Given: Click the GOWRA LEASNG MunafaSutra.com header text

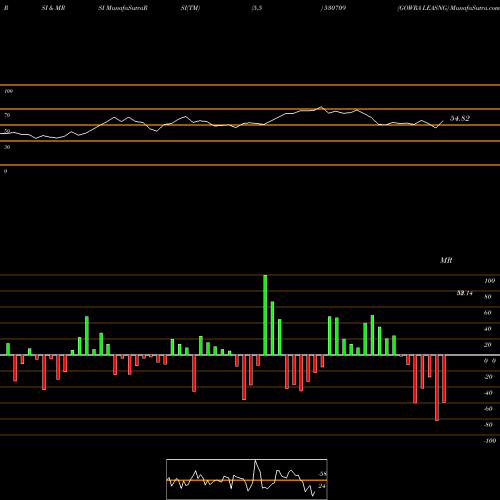Looking at the screenshot, I should (x=448, y=8).
